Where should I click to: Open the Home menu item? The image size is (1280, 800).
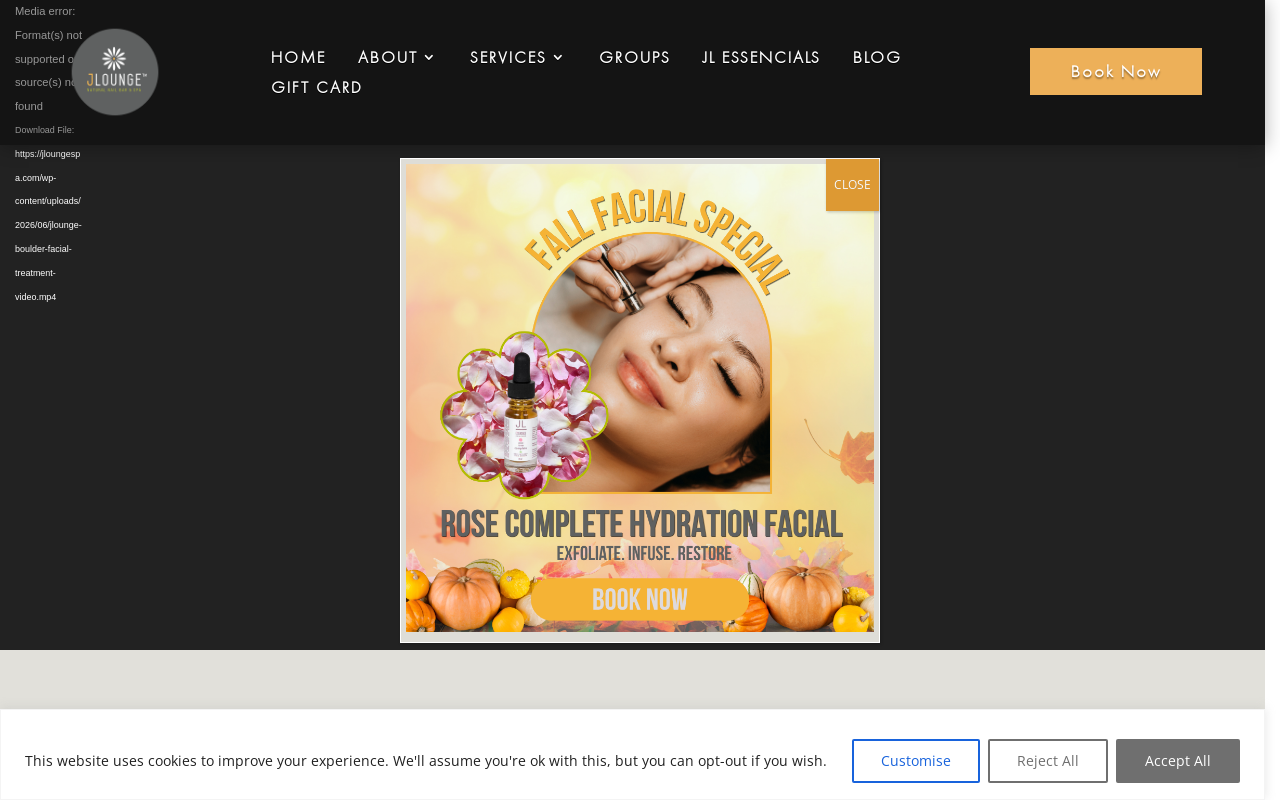click(298, 57)
